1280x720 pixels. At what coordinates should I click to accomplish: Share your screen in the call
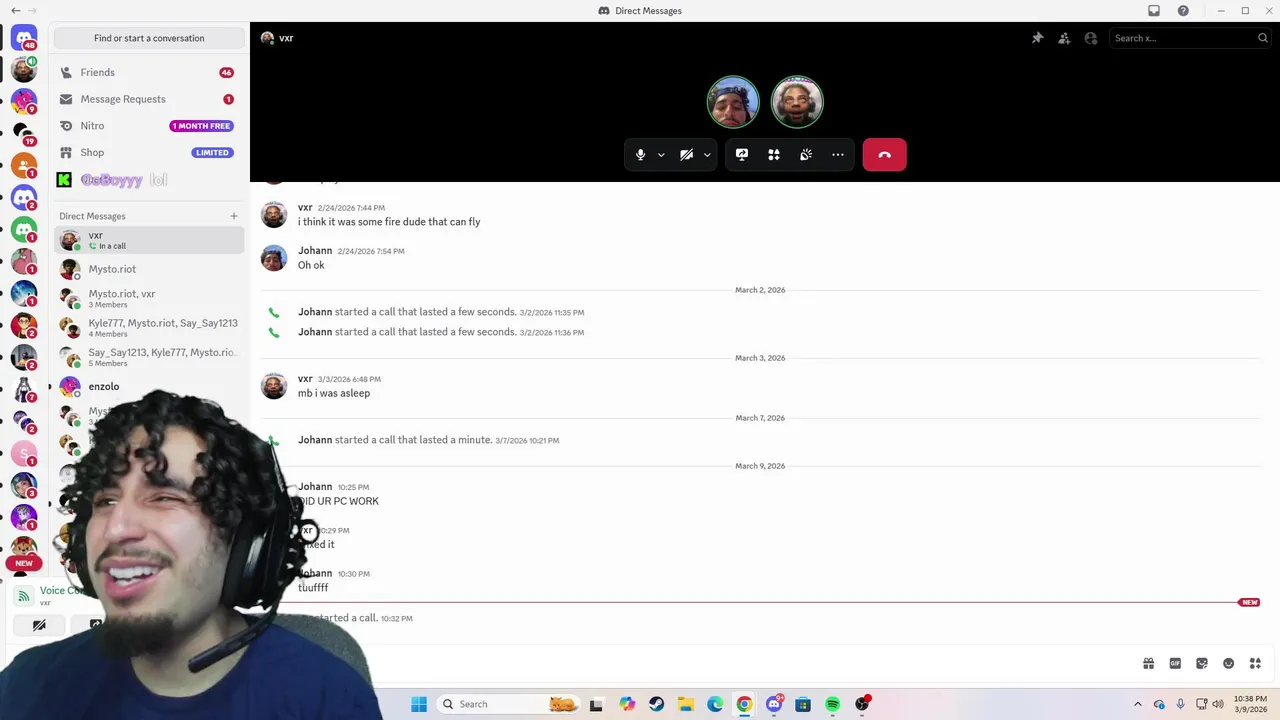[742, 155]
